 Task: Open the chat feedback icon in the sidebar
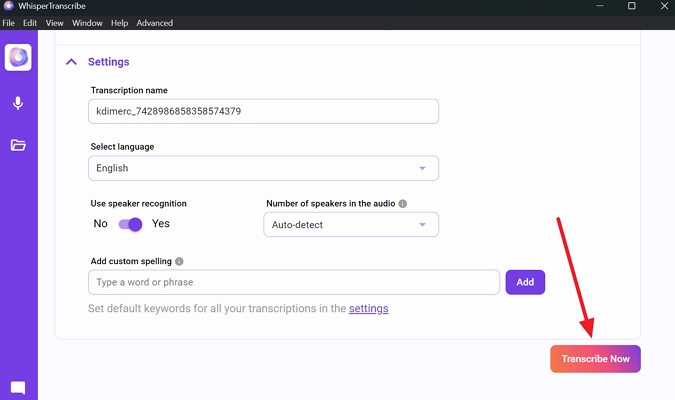click(18, 388)
